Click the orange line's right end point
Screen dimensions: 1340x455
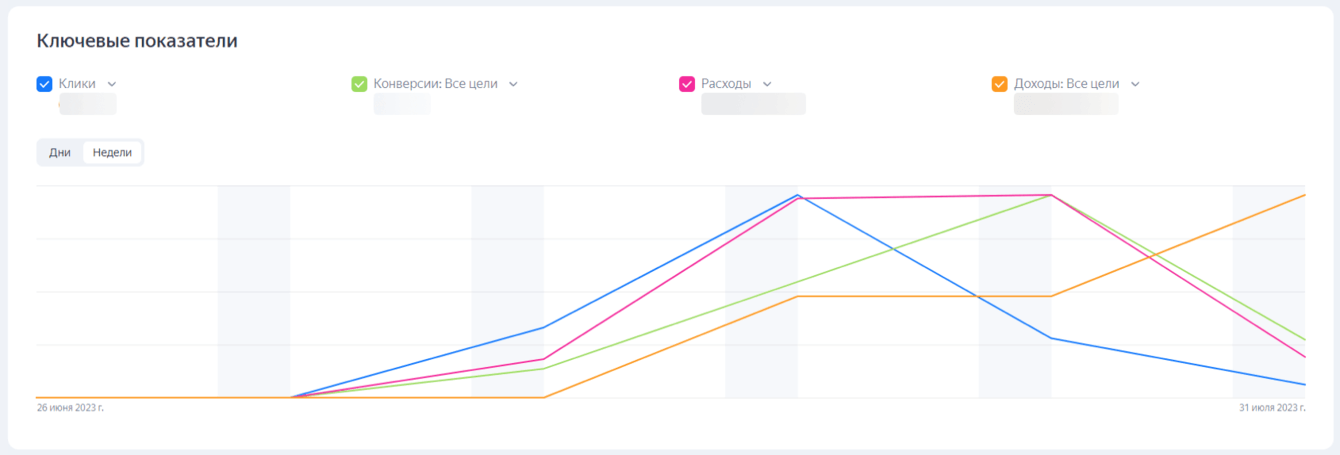pos(1305,195)
